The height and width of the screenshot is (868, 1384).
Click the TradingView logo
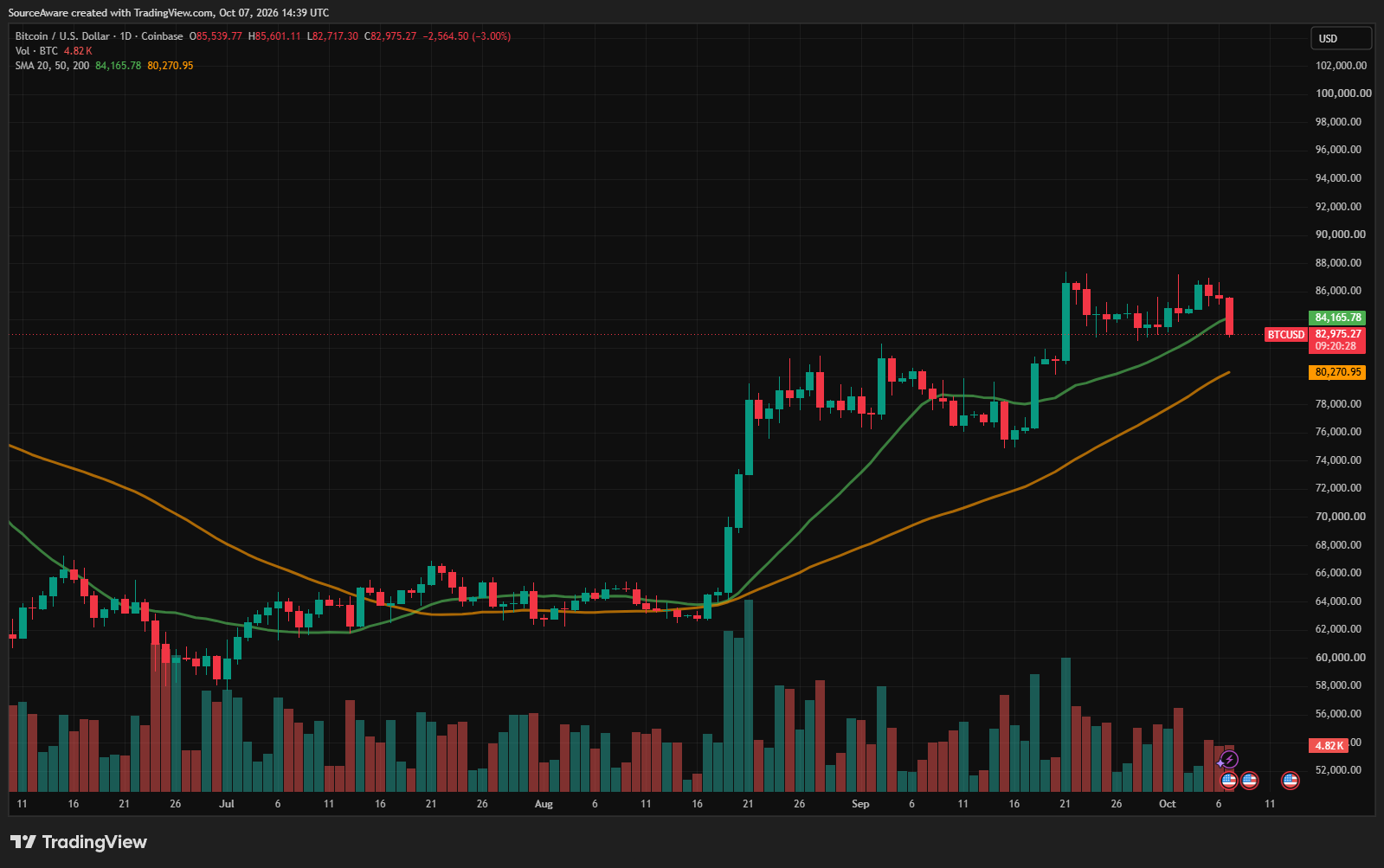[79, 842]
